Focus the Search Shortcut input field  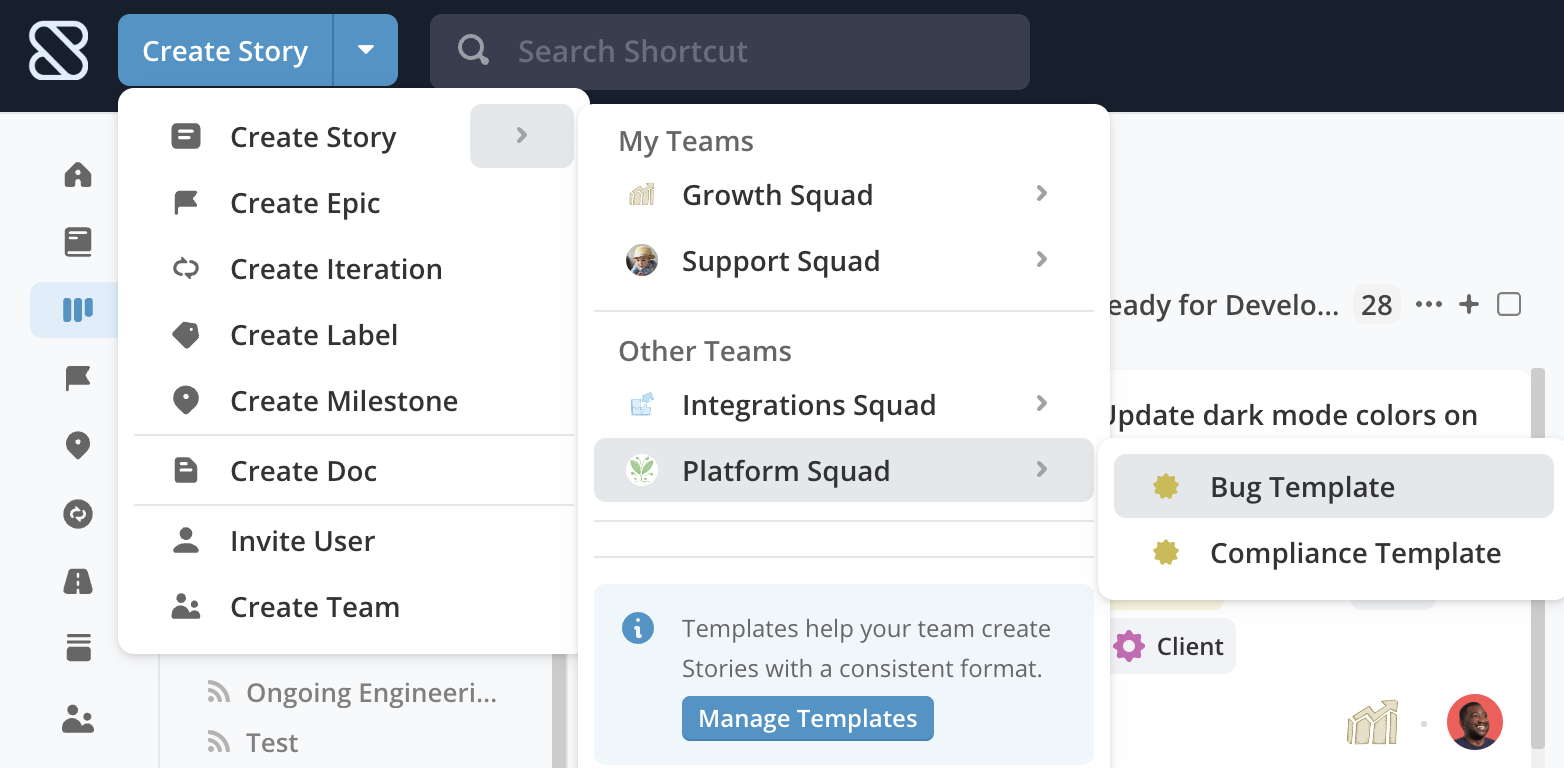(730, 50)
